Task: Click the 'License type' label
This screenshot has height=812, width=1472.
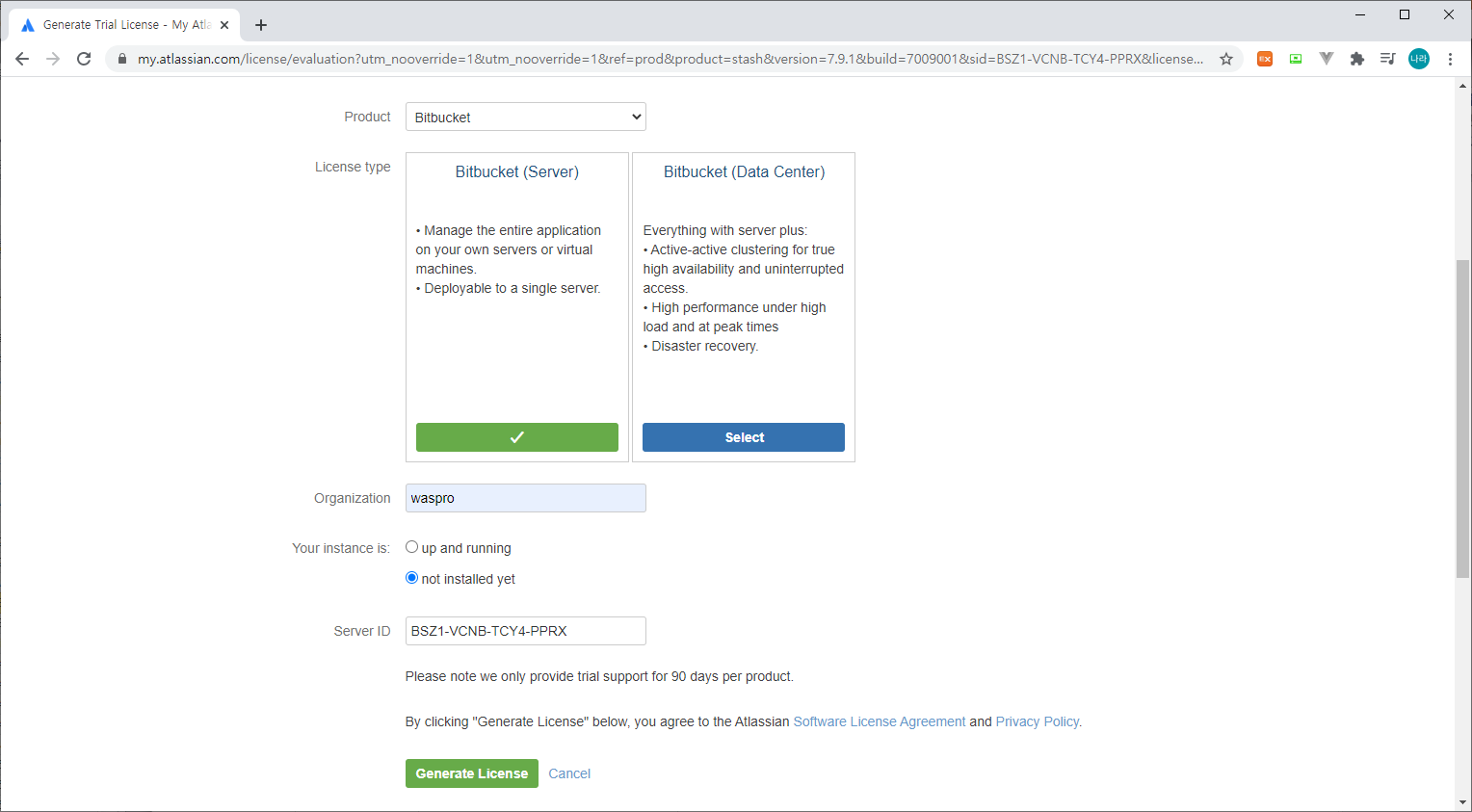Action: 353,167
